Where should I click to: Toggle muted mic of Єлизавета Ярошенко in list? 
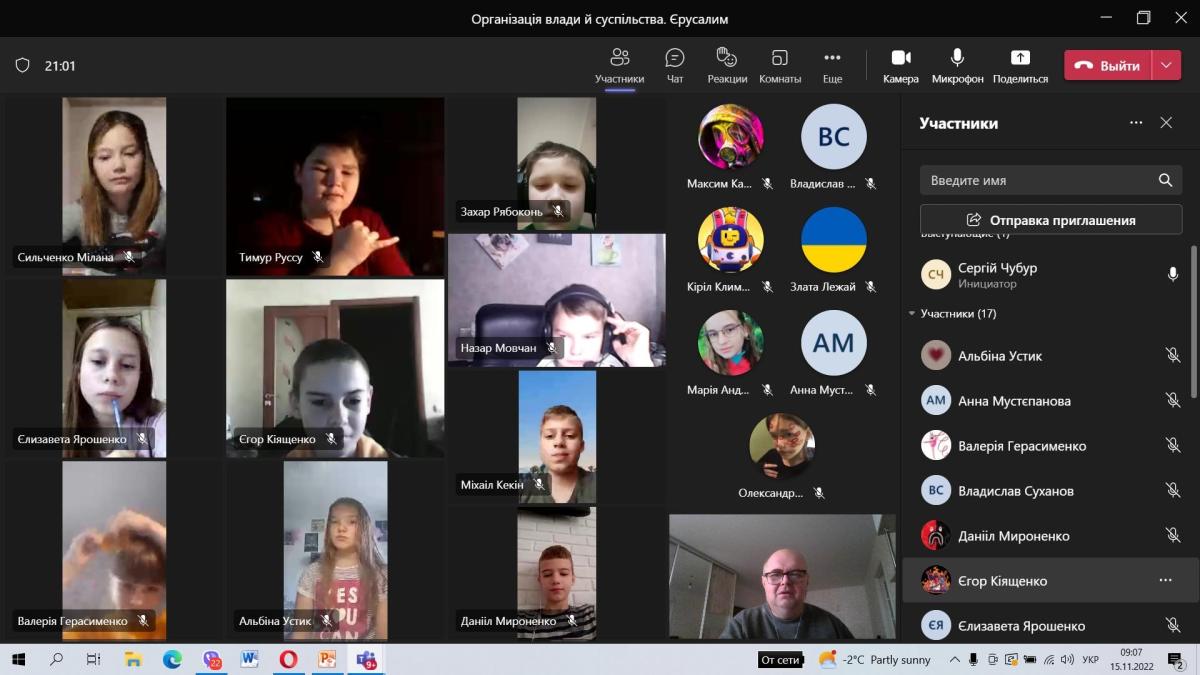(1173, 626)
